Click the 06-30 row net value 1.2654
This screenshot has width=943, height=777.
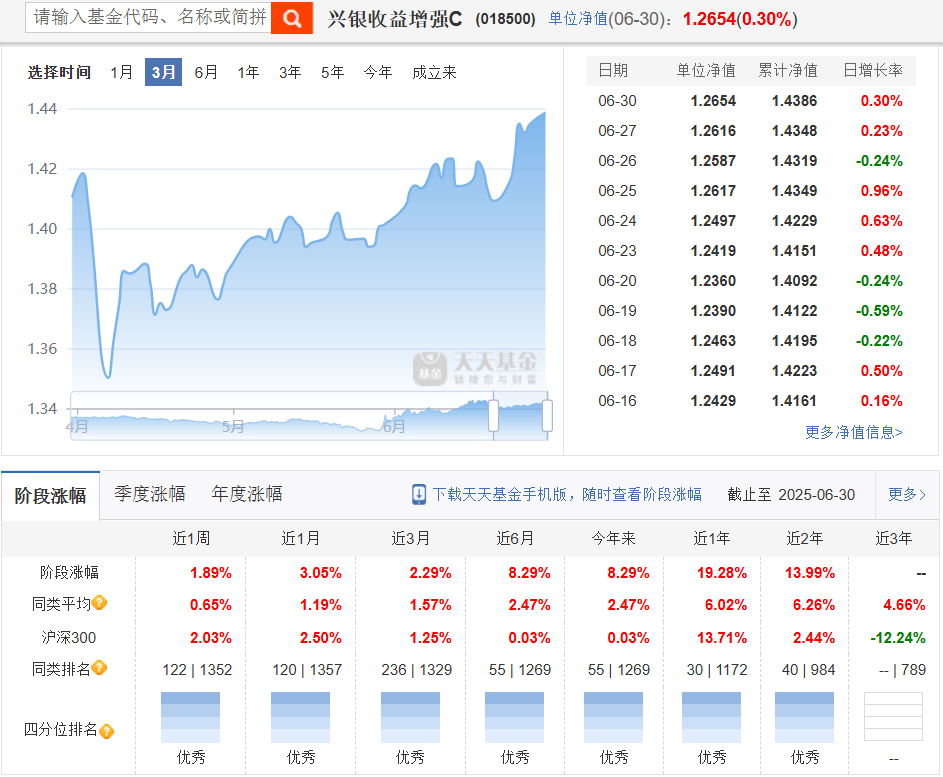[x=713, y=101]
